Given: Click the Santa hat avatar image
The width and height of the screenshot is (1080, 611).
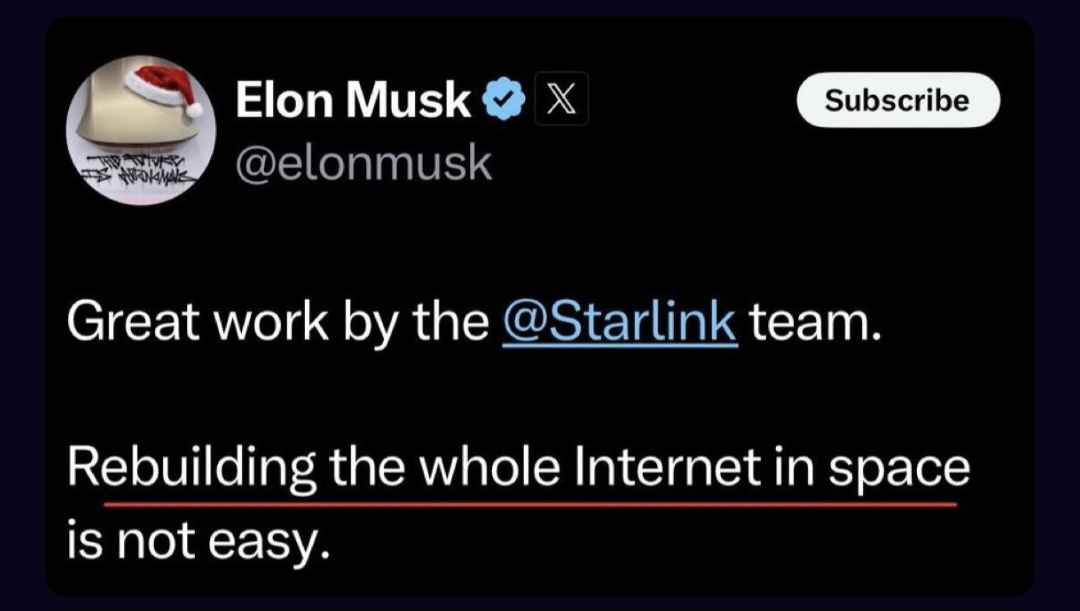Looking at the screenshot, I should (142, 125).
